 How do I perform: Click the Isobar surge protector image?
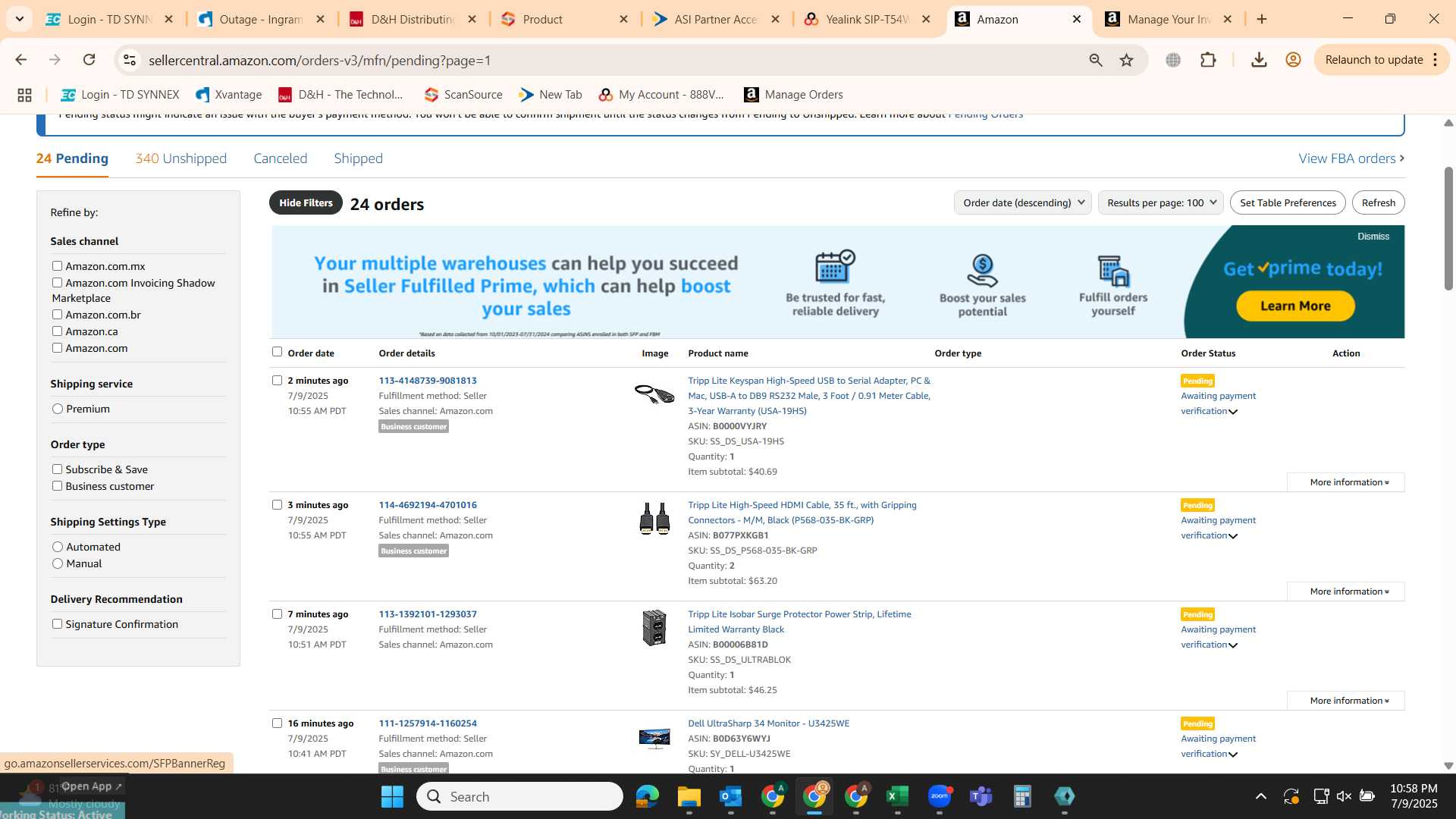tap(654, 628)
